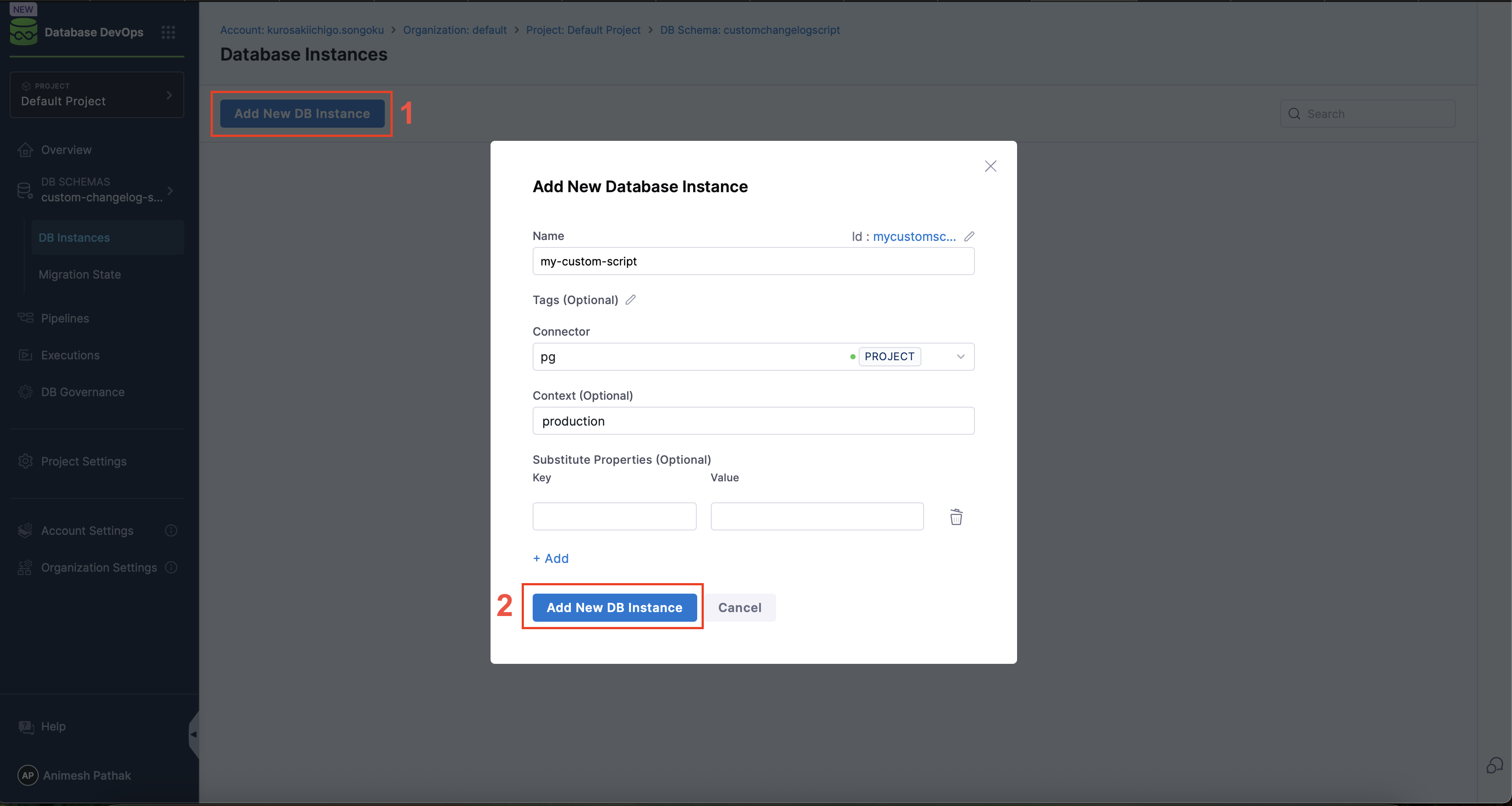The image size is (1512, 806).
Task: Navigate to Overview via its sidebar icon
Action: click(x=25, y=150)
